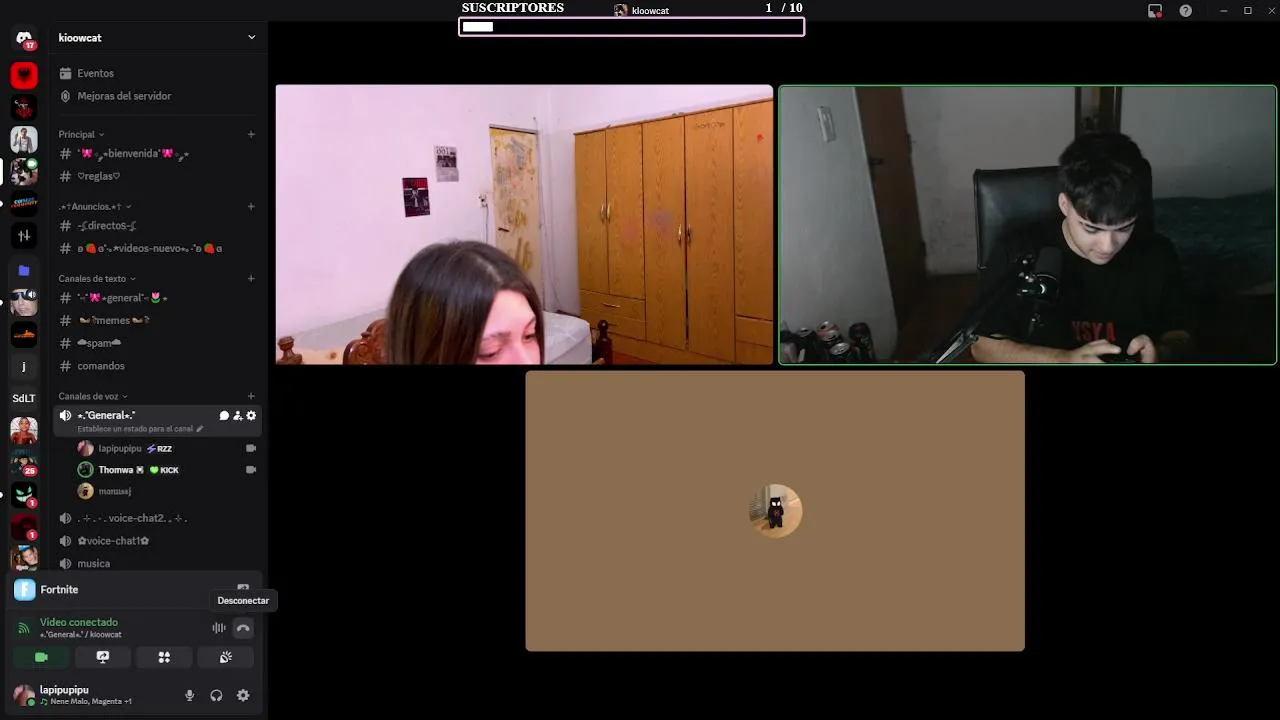Add channel to Canales de texto category
The height and width of the screenshot is (720, 1280).
pyautogui.click(x=251, y=278)
